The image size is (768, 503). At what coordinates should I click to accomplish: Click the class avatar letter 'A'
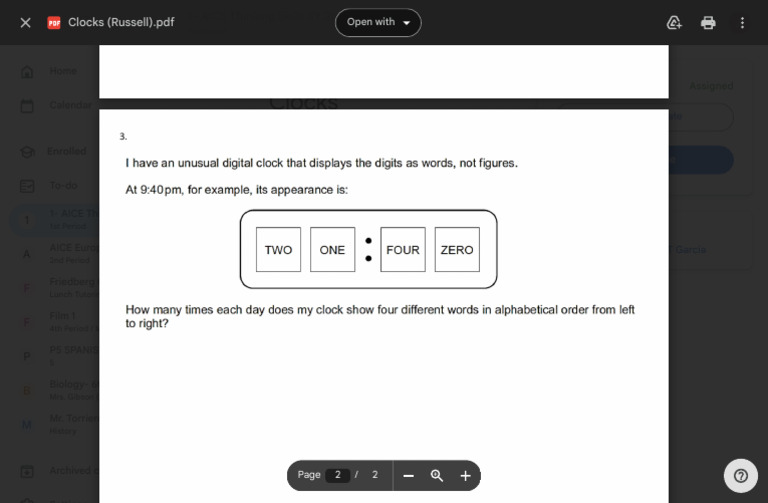pos(27,254)
